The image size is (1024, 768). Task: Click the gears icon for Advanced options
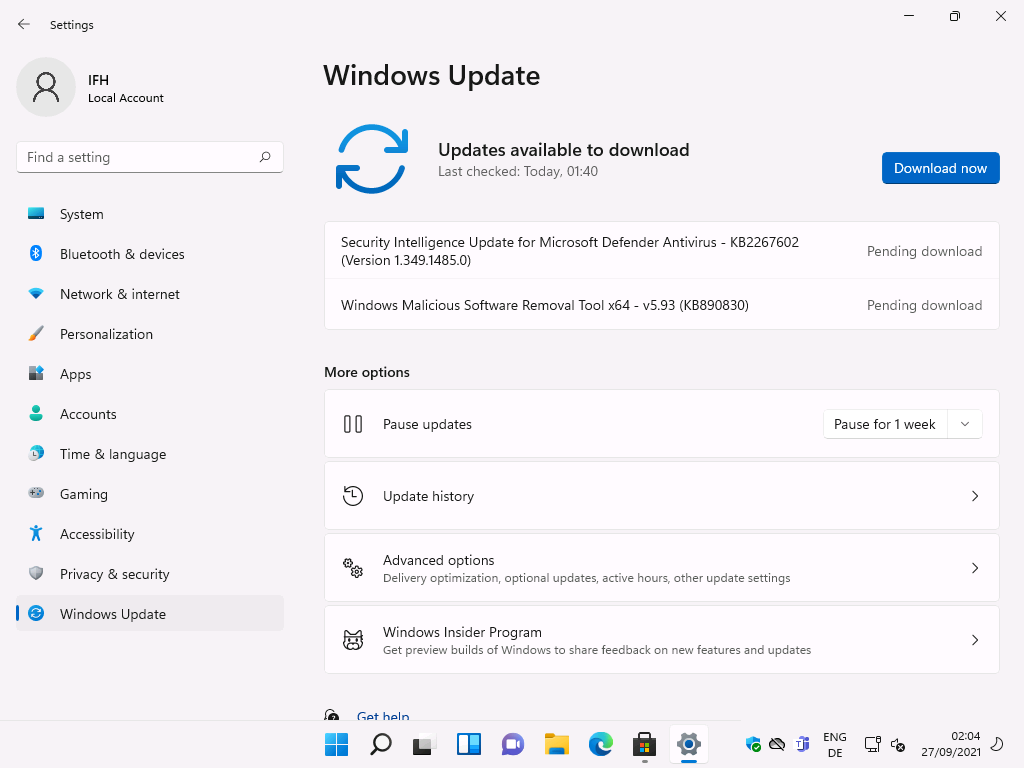(x=353, y=568)
